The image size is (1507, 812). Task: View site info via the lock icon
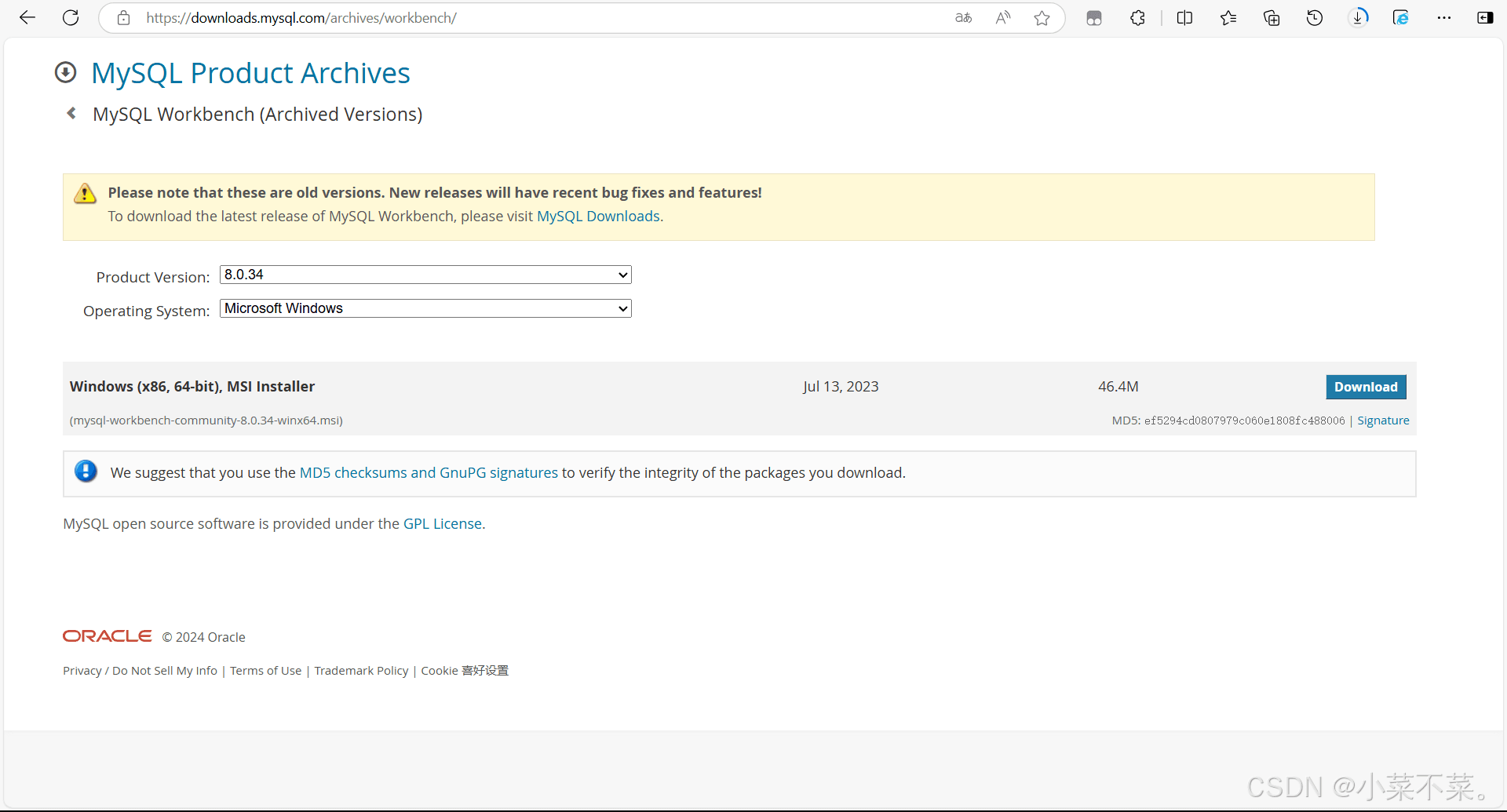123,17
